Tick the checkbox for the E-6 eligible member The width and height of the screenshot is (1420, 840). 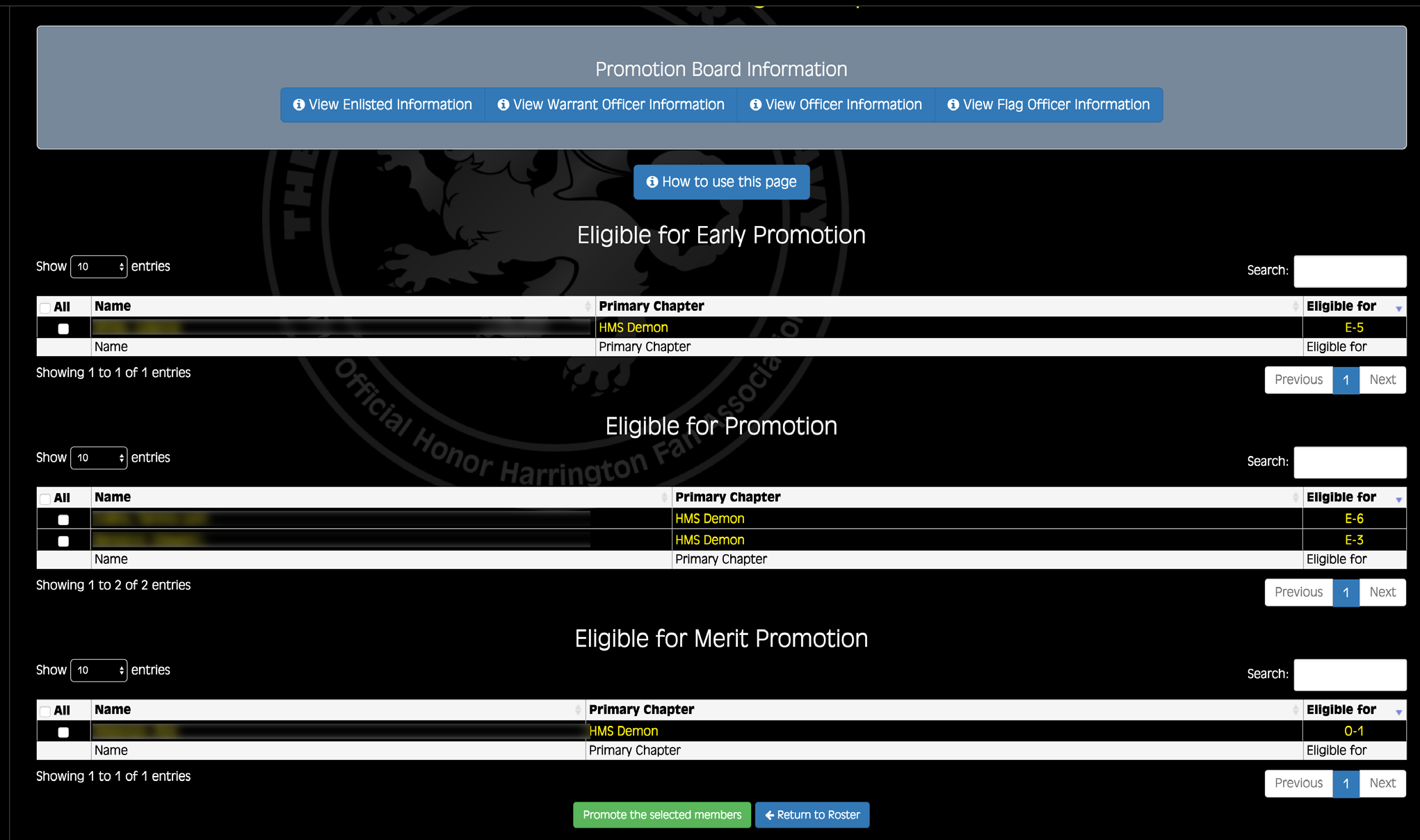(x=63, y=519)
